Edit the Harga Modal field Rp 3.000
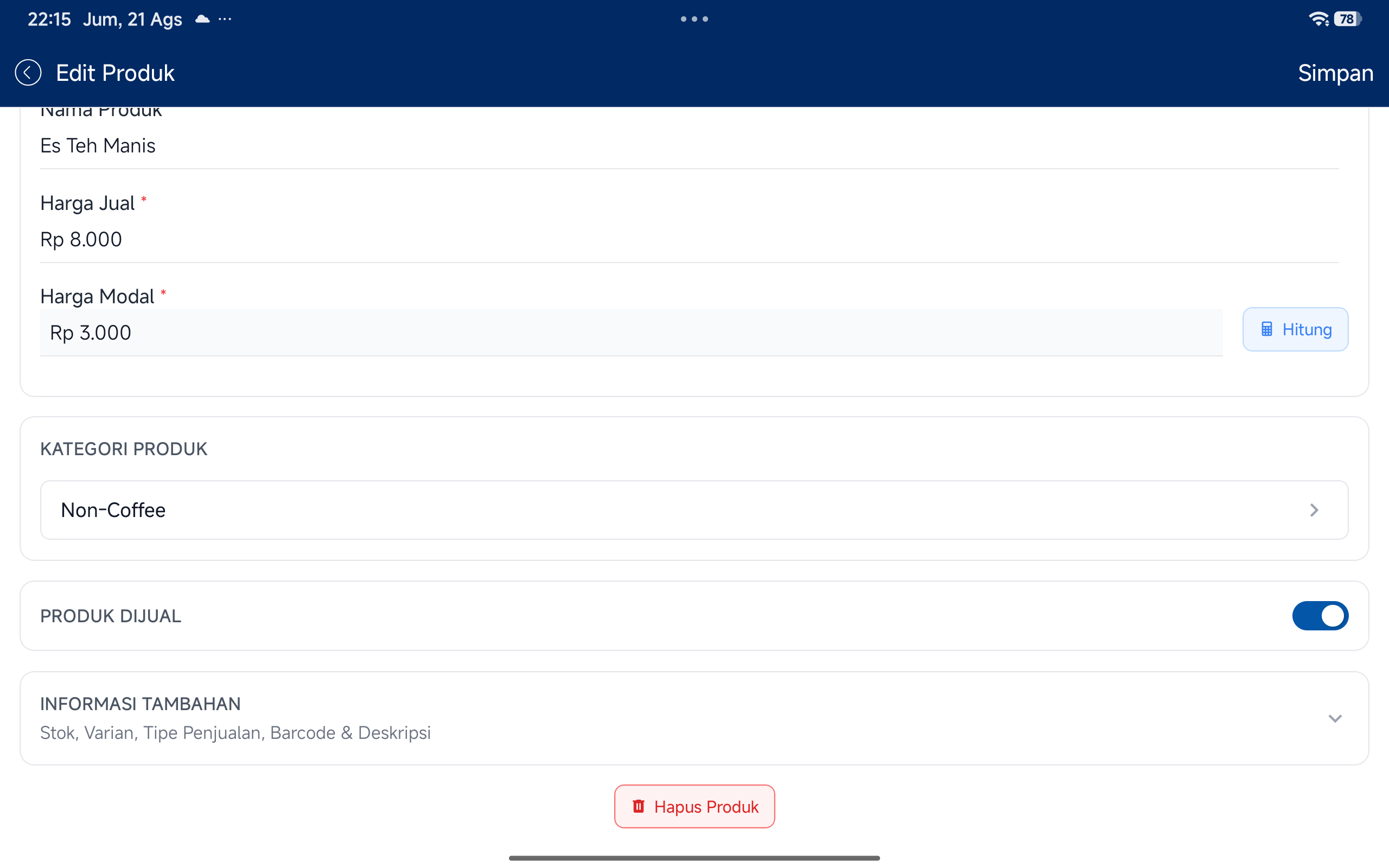Viewport: 1389px width, 868px height. pos(632,333)
